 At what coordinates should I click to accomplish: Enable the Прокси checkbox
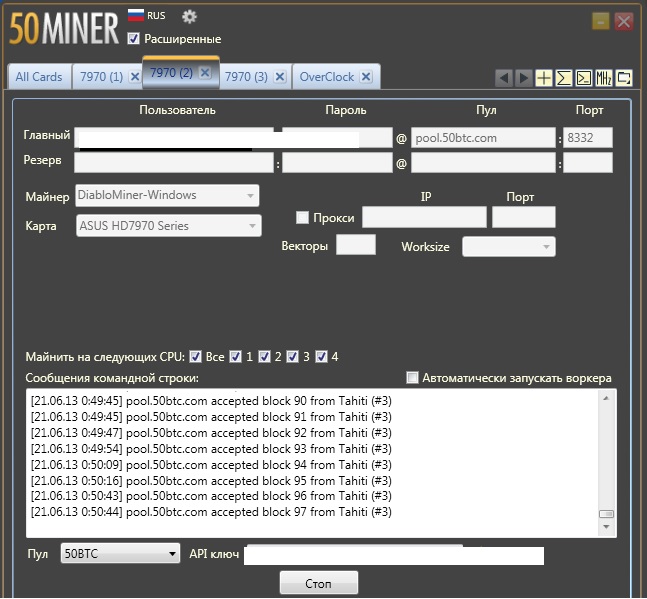tap(303, 217)
